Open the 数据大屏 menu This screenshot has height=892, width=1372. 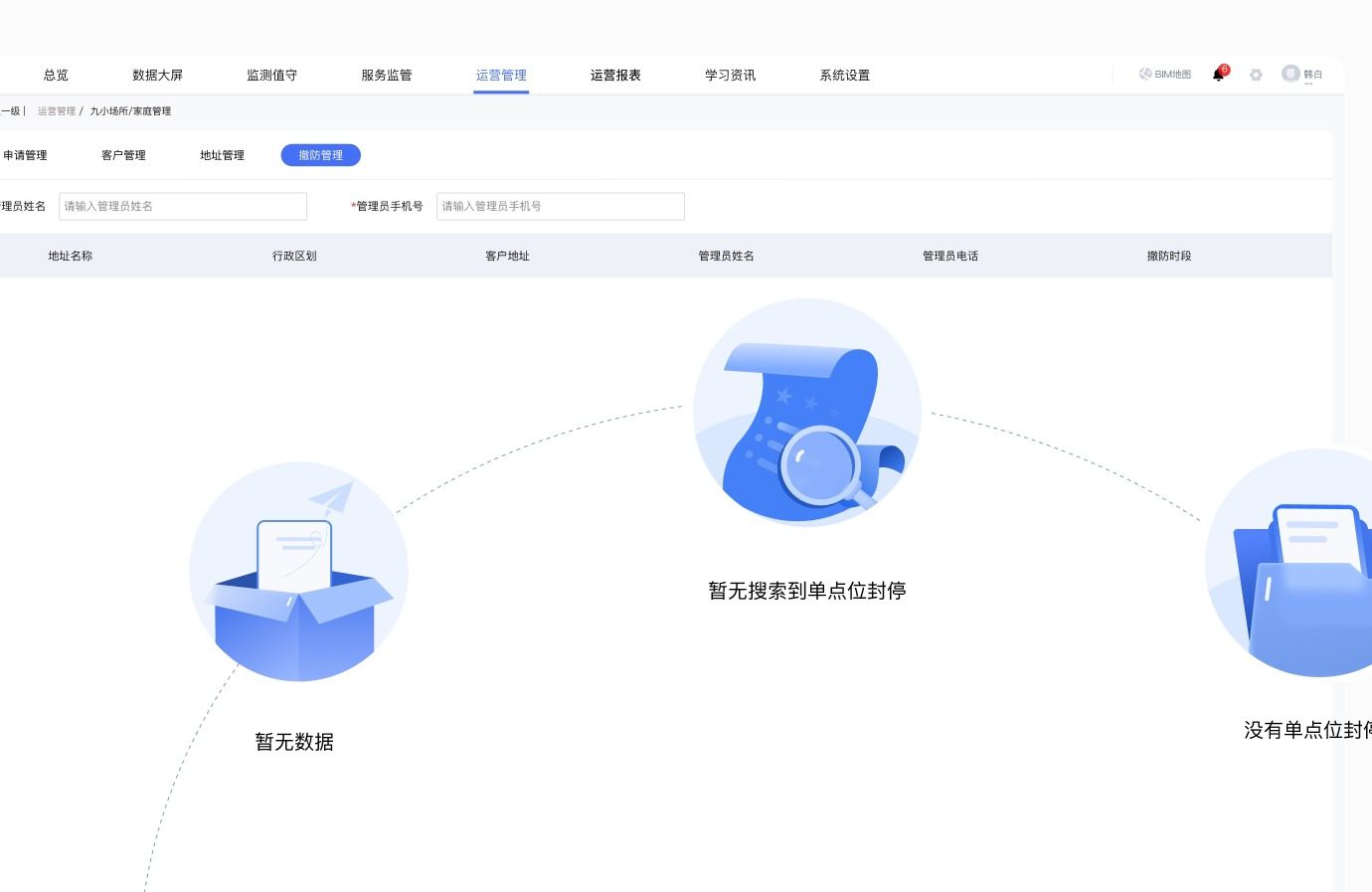click(157, 76)
